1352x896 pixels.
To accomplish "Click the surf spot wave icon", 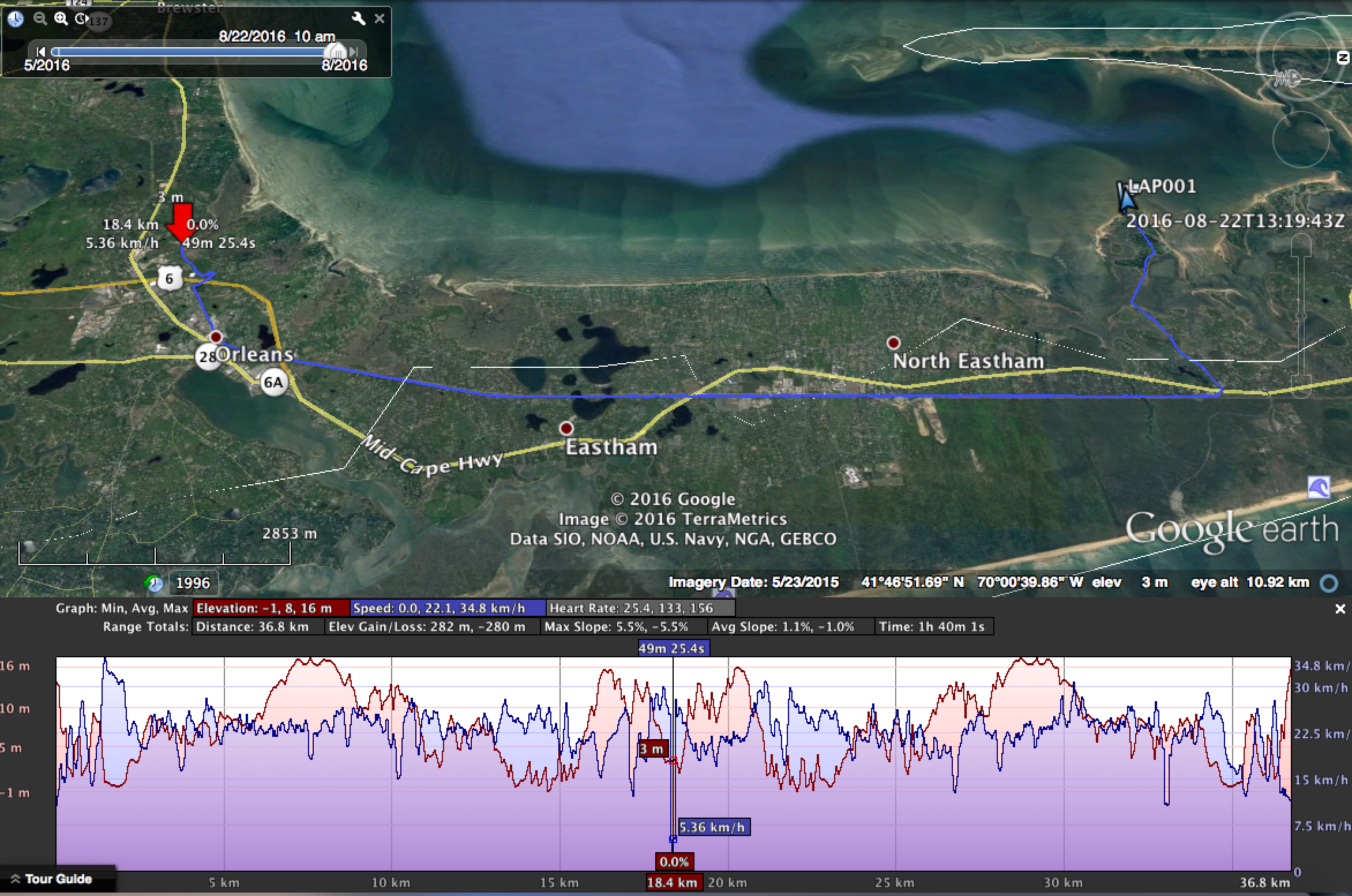I will click(1319, 488).
